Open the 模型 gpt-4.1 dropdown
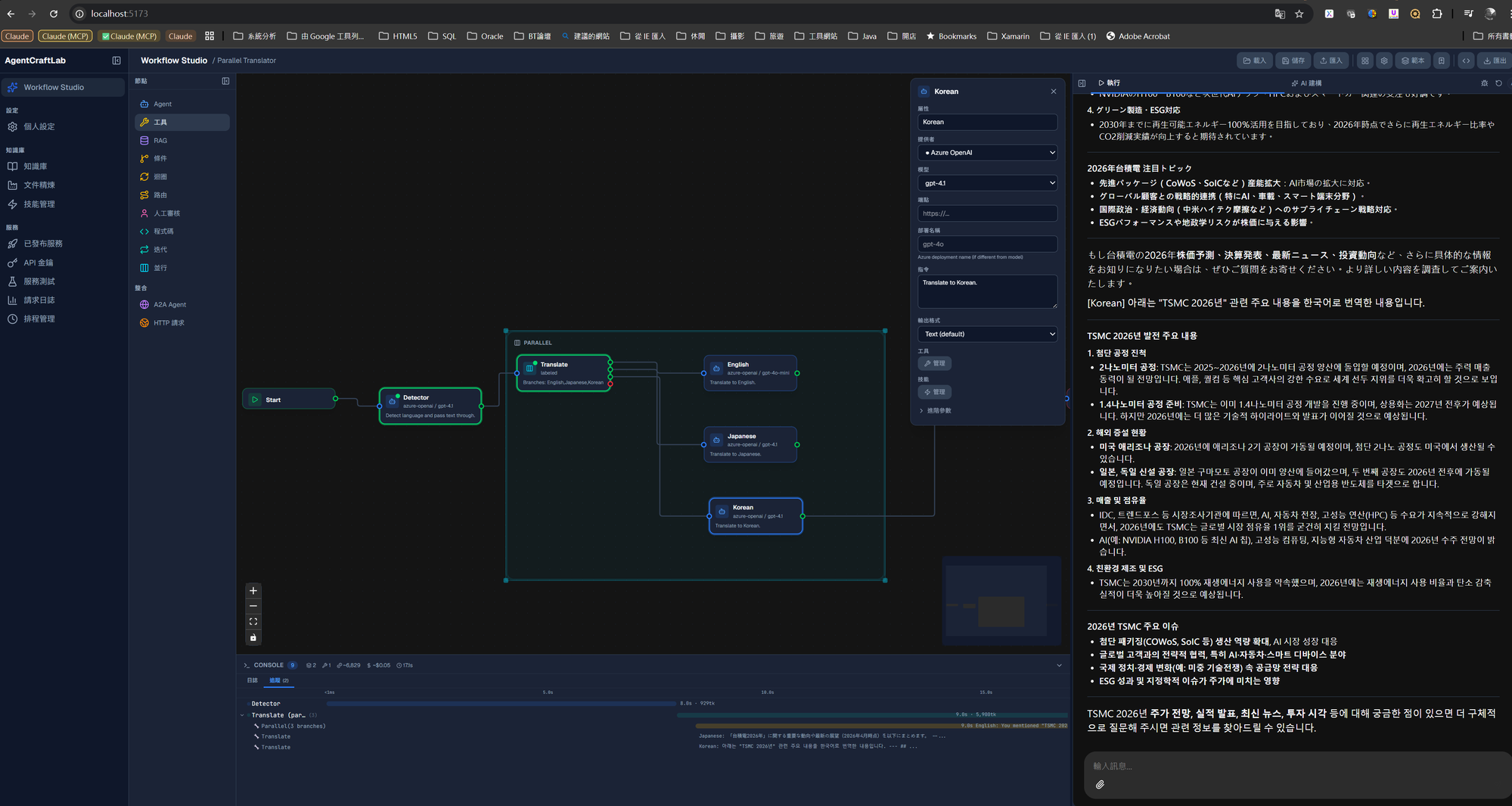Image resolution: width=1512 pixels, height=806 pixels. coord(987,182)
